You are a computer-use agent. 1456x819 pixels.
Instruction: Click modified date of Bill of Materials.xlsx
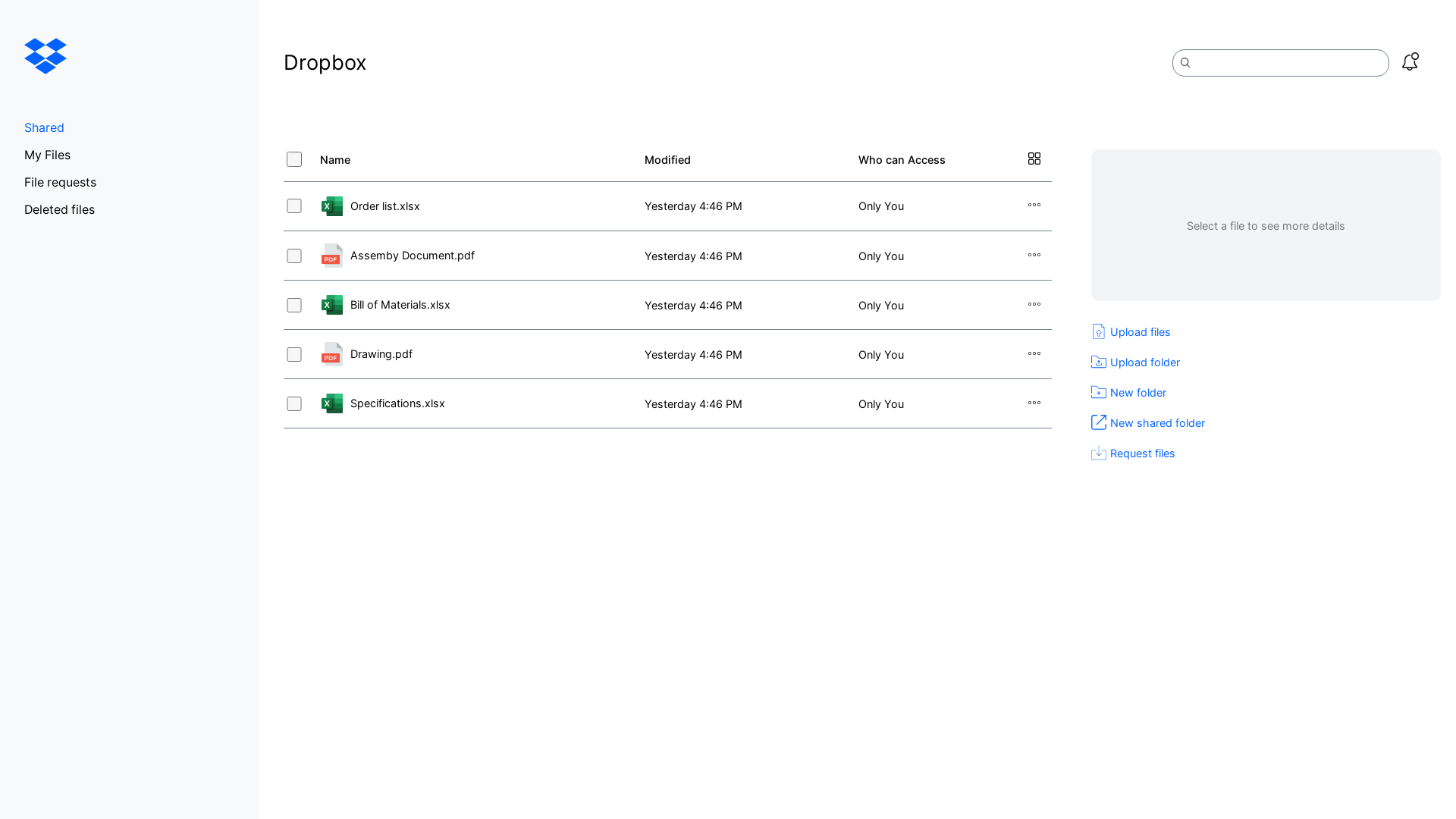pos(693,306)
